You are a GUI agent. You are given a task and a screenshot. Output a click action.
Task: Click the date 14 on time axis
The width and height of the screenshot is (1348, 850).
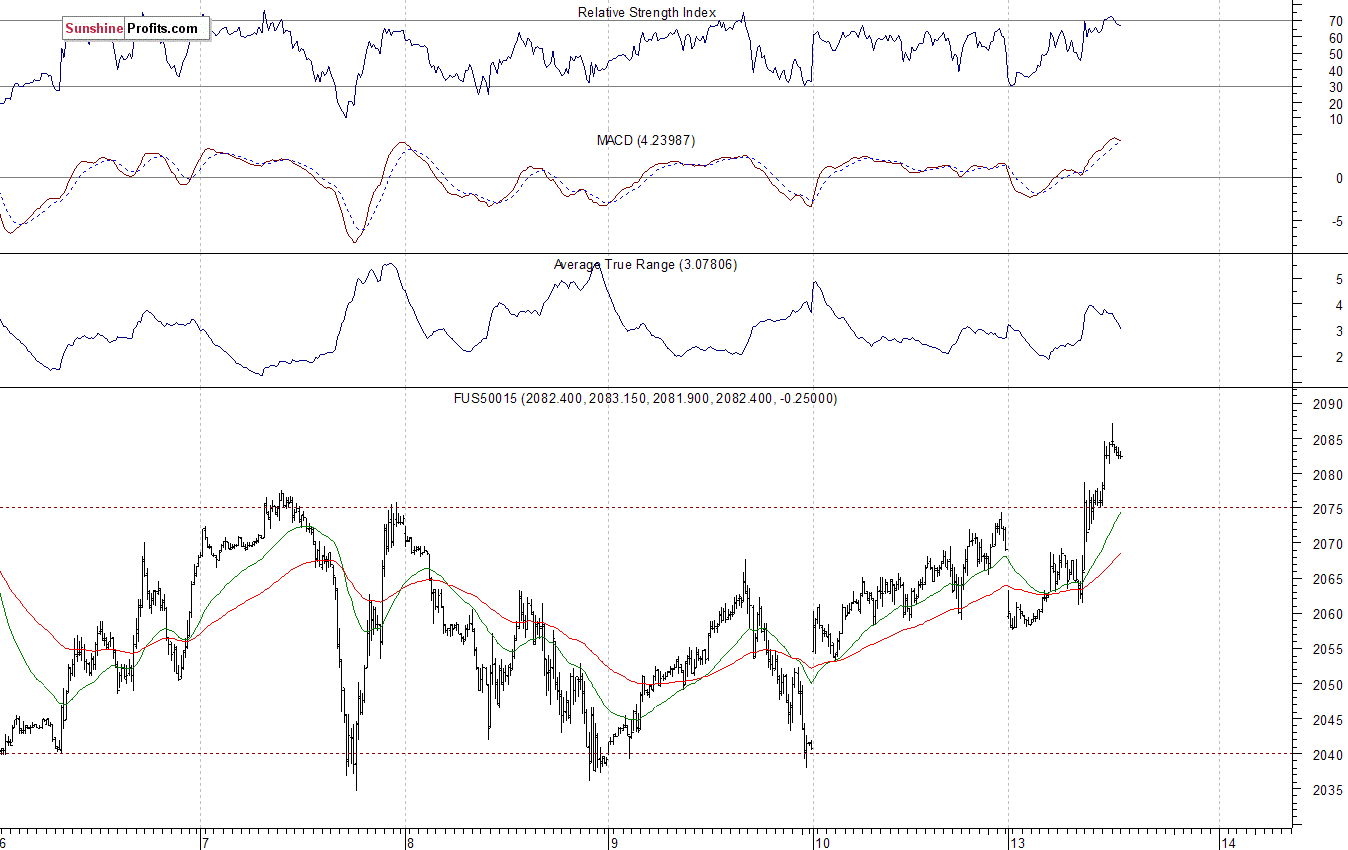[1228, 843]
